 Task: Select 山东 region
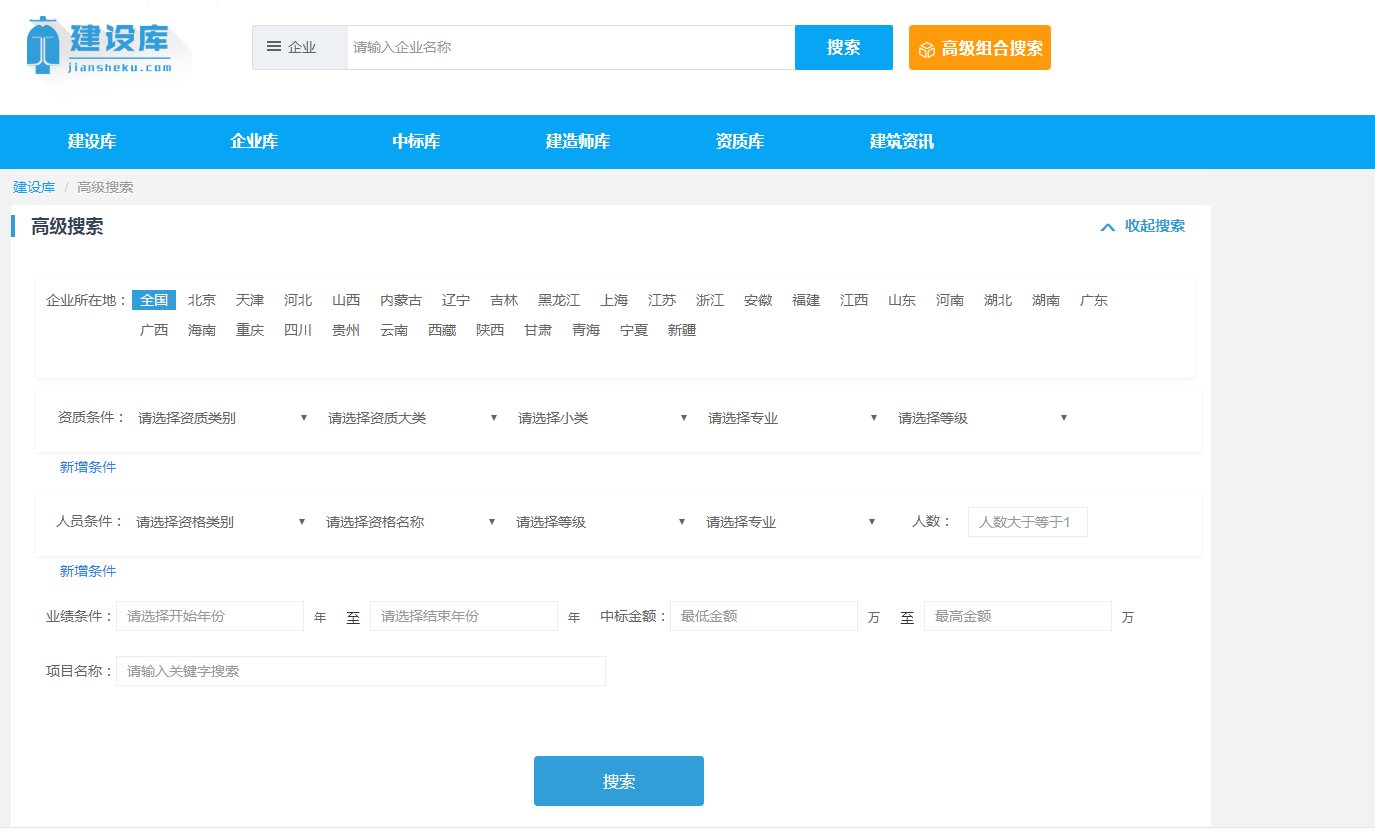(902, 300)
